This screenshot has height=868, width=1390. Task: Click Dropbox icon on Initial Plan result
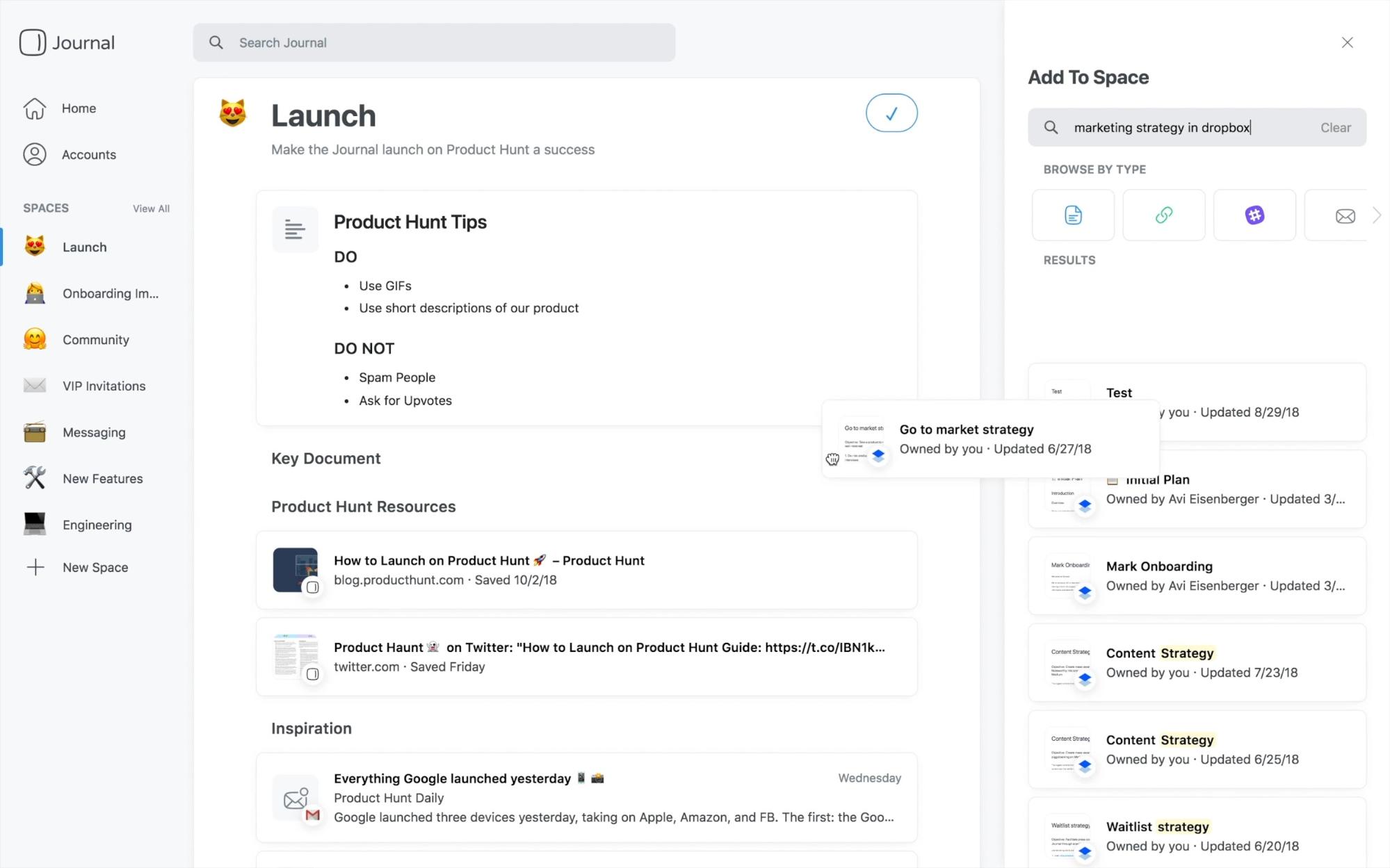coord(1085,505)
